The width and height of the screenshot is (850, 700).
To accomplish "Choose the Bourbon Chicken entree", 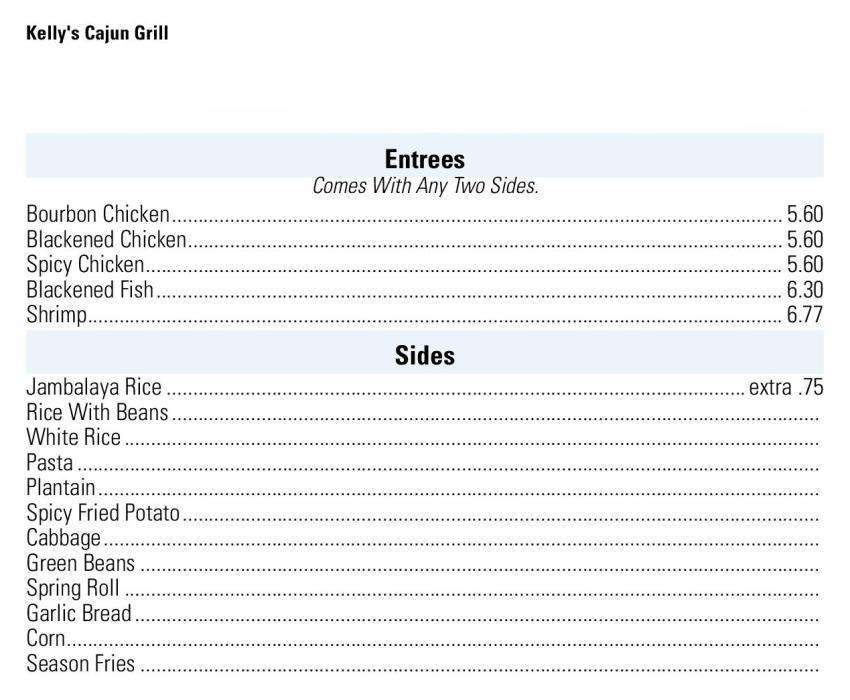I will pos(98,214).
